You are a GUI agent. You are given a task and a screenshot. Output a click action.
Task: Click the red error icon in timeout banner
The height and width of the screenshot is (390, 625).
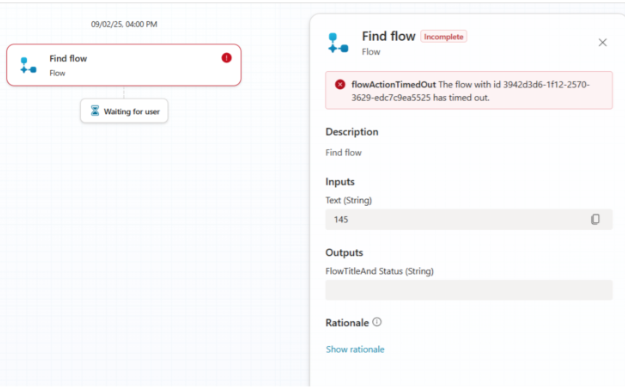[x=340, y=85]
